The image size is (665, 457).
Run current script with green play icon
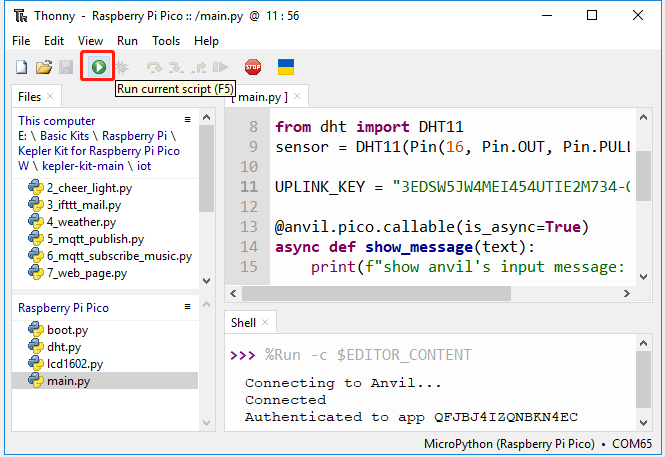coord(99,67)
